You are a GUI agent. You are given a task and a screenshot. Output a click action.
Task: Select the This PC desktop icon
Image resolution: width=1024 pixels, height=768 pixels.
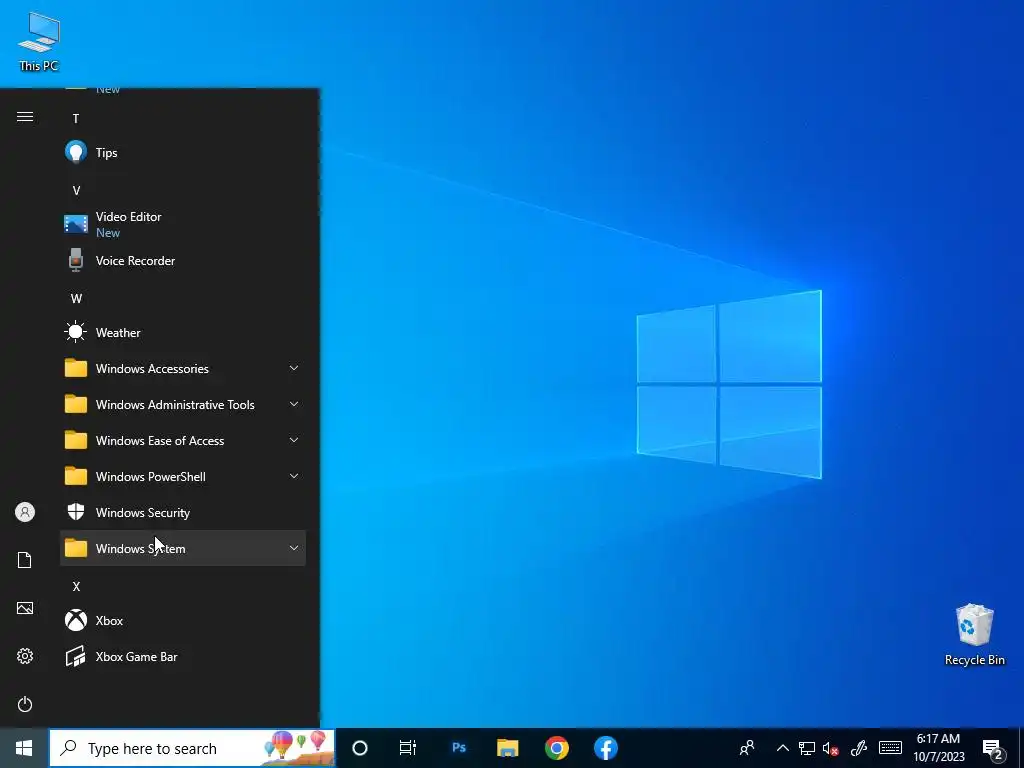point(39,41)
